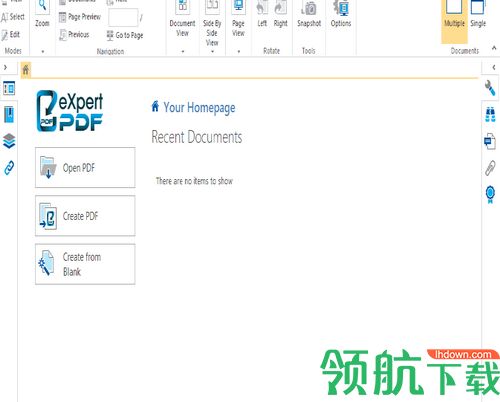Click the Page Preview button
This screenshot has height=402, width=500.
click(80, 17)
